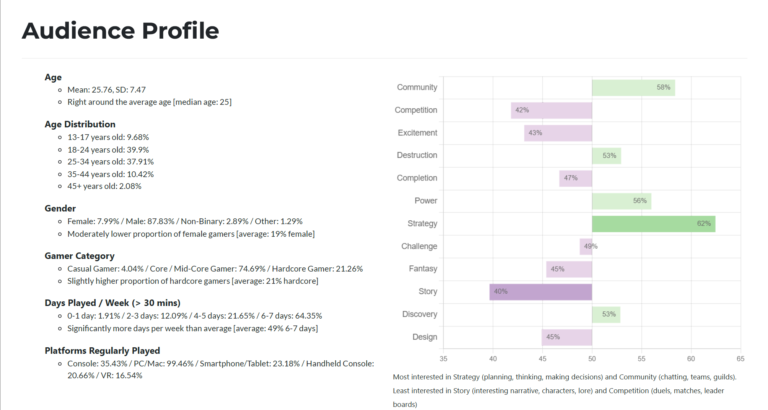Image resolution: width=768 pixels, height=410 pixels.
Task: Select the Competition 42% bar
Action: [x=551, y=110]
